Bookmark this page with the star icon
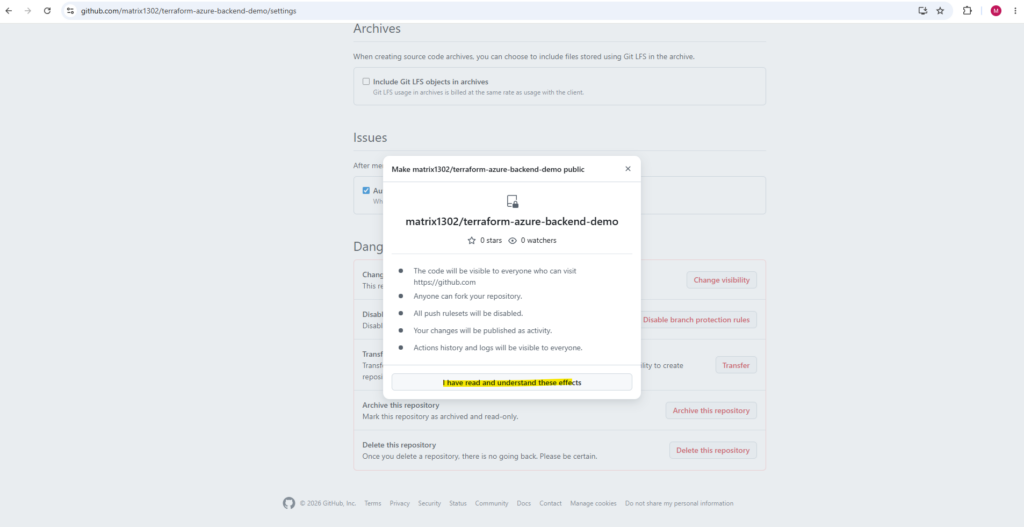The width and height of the screenshot is (1024, 527). coord(940,10)
